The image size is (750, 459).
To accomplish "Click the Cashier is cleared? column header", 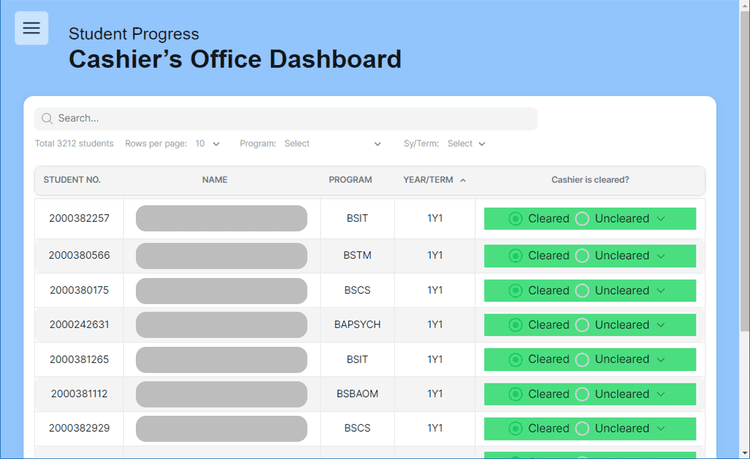I will tap(590, 181).
